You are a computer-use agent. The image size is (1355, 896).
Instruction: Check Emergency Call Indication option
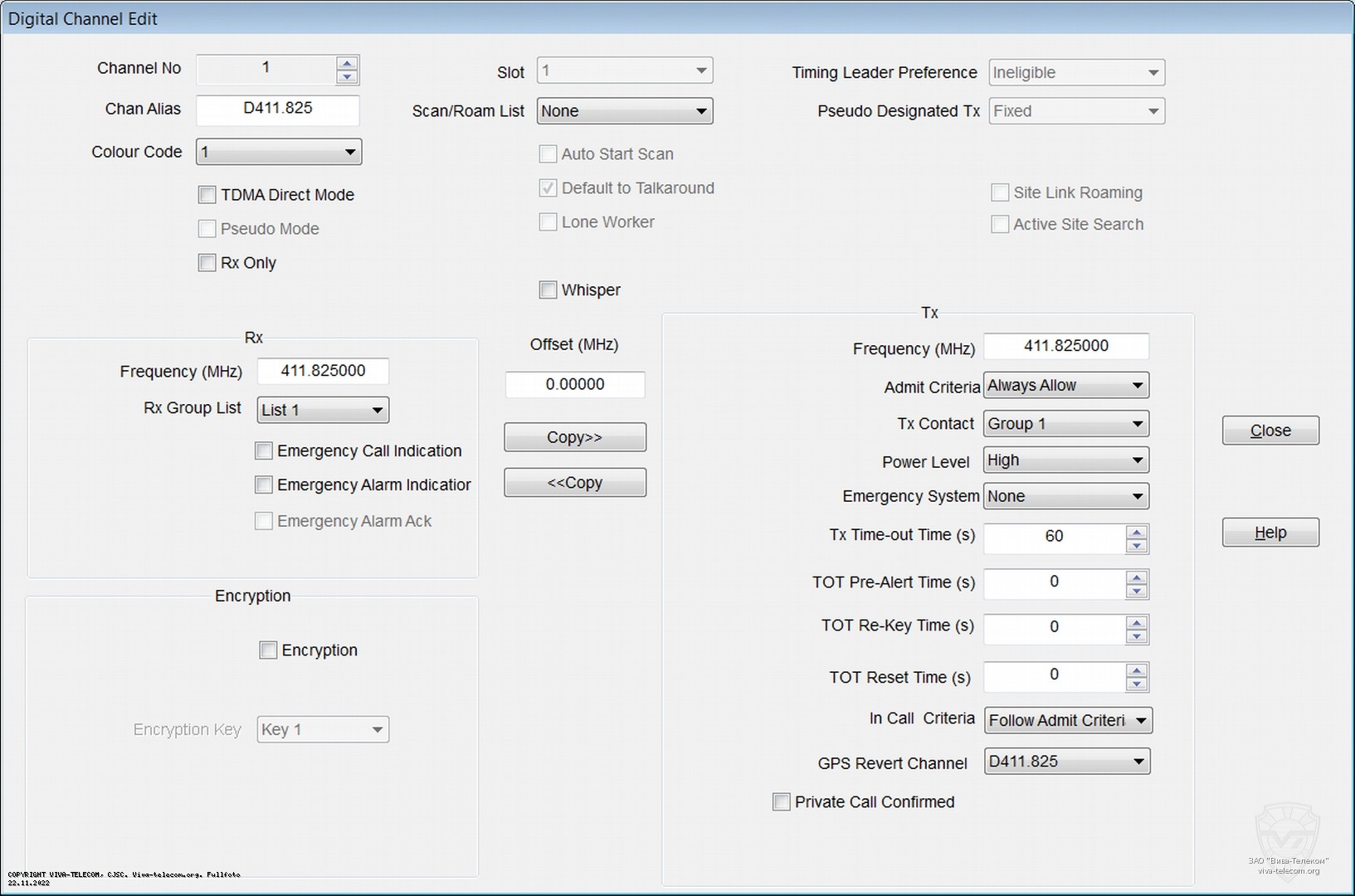click(x=264, y=450)
